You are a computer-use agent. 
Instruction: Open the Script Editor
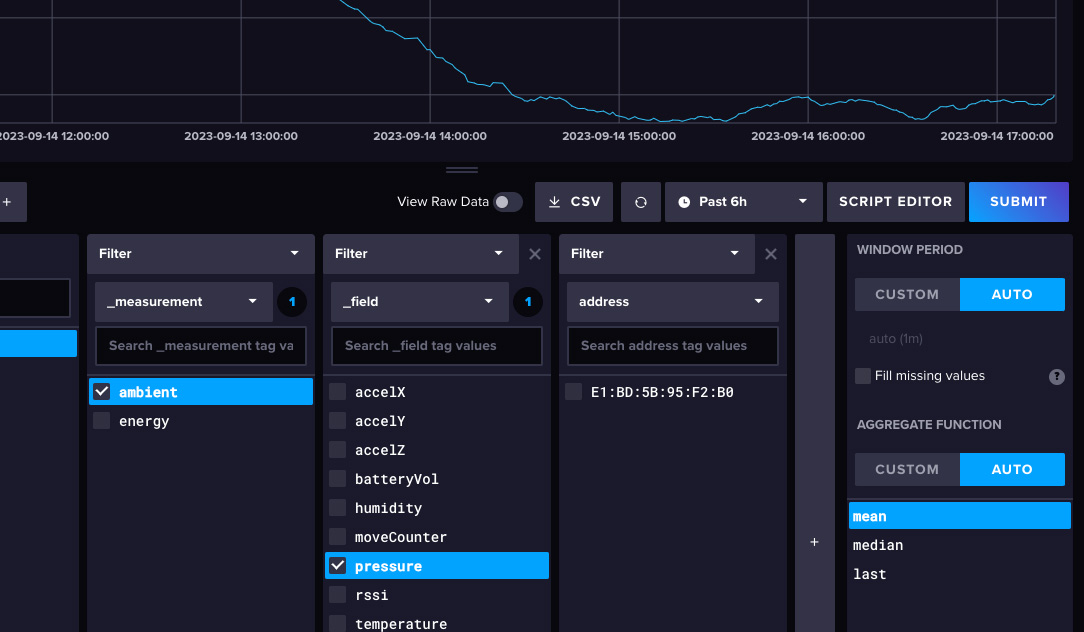895,202
